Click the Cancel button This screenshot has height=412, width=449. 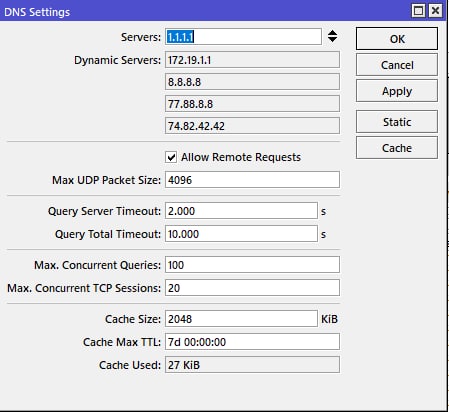(397, 65)
